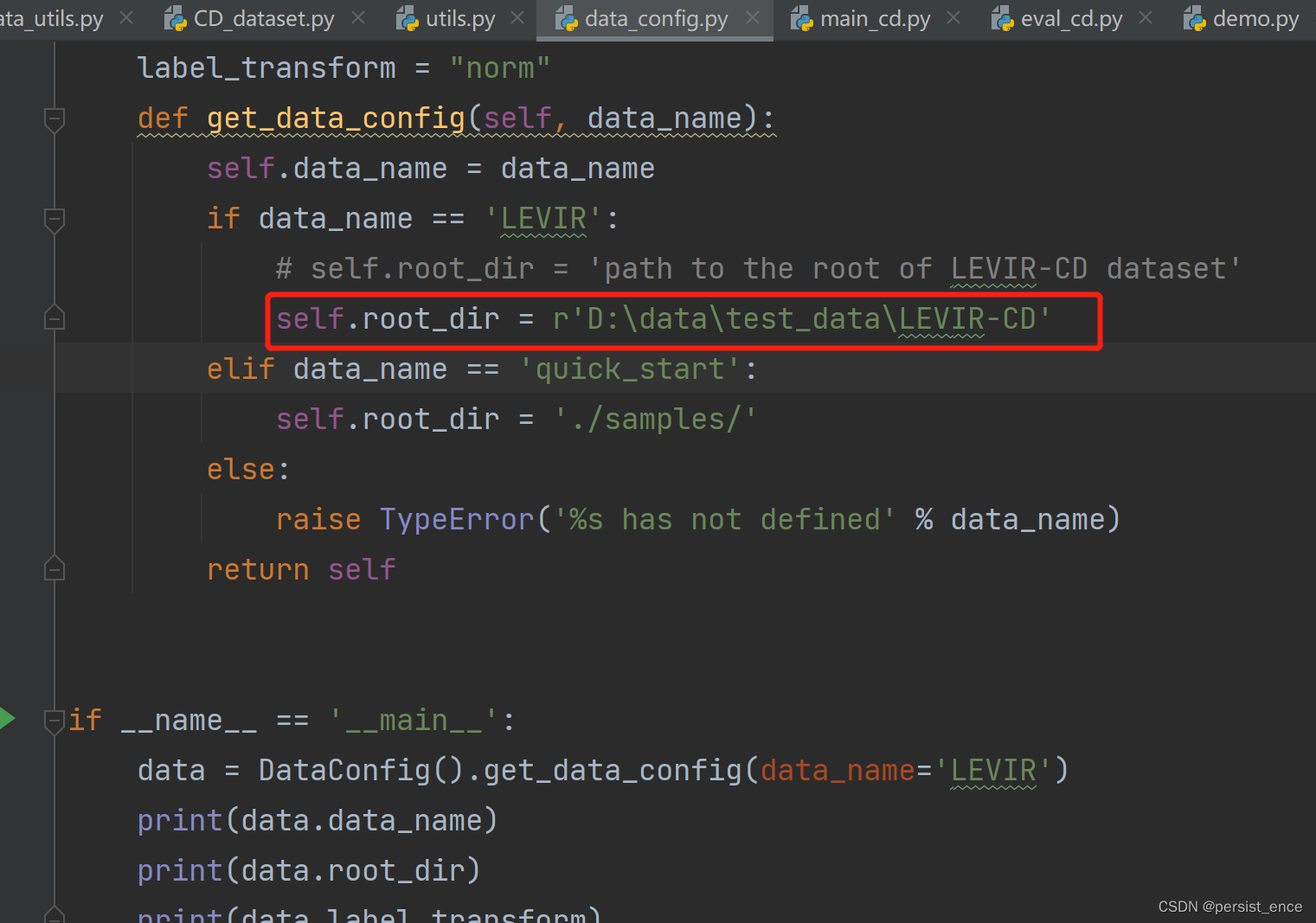Click the else: keyword line

pos(247,470)
